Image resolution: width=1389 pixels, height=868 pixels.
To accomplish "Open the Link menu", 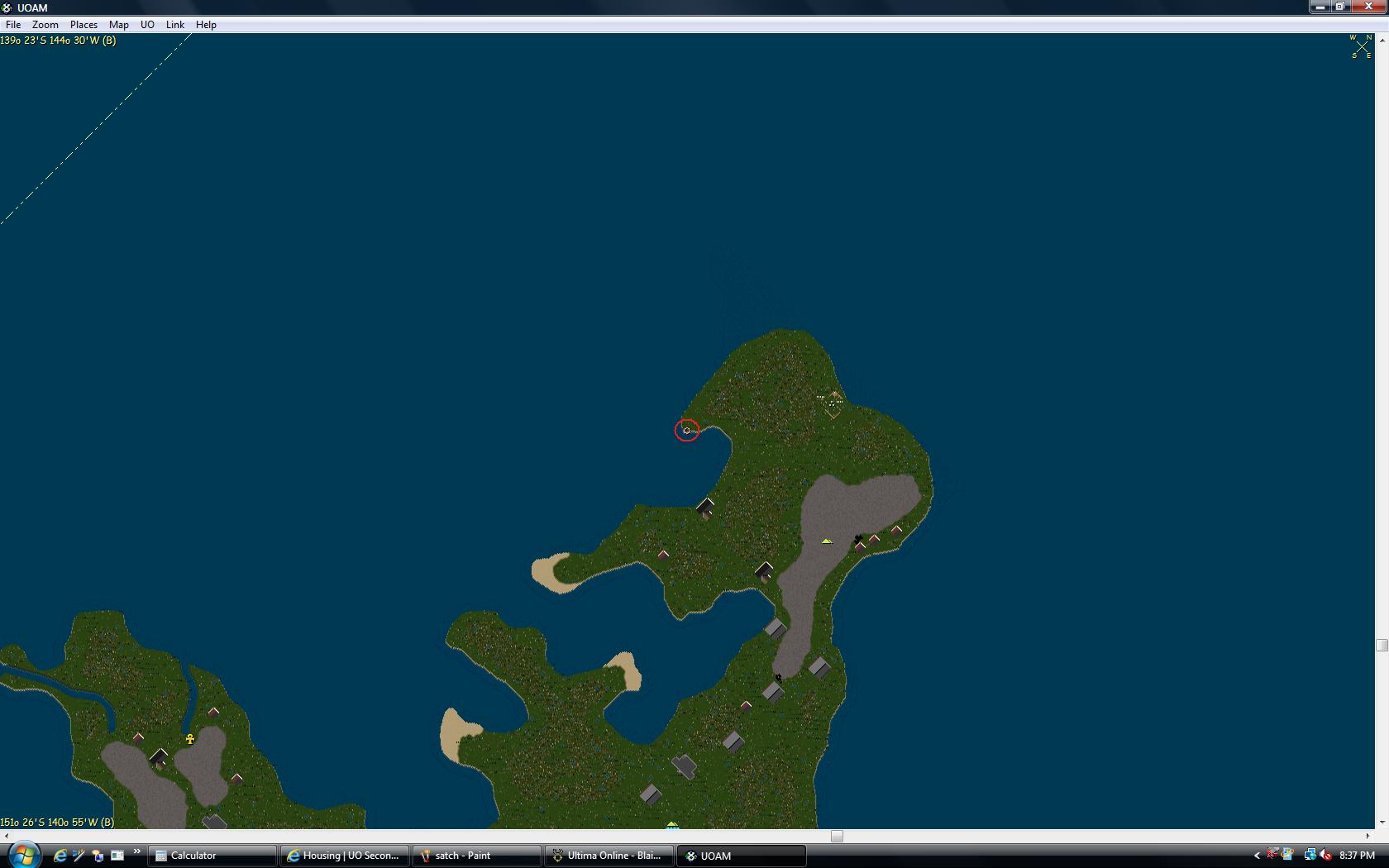I will [x=174, y=25].
